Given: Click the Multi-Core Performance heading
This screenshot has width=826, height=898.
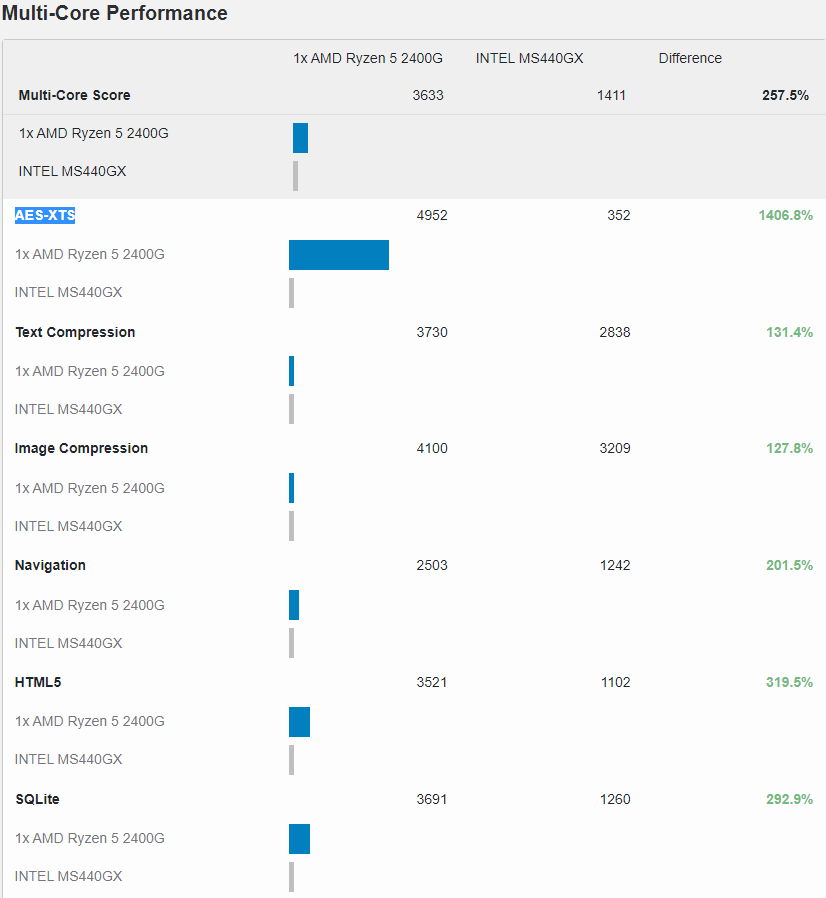Looking at the screenshot, I should point(115,13).
